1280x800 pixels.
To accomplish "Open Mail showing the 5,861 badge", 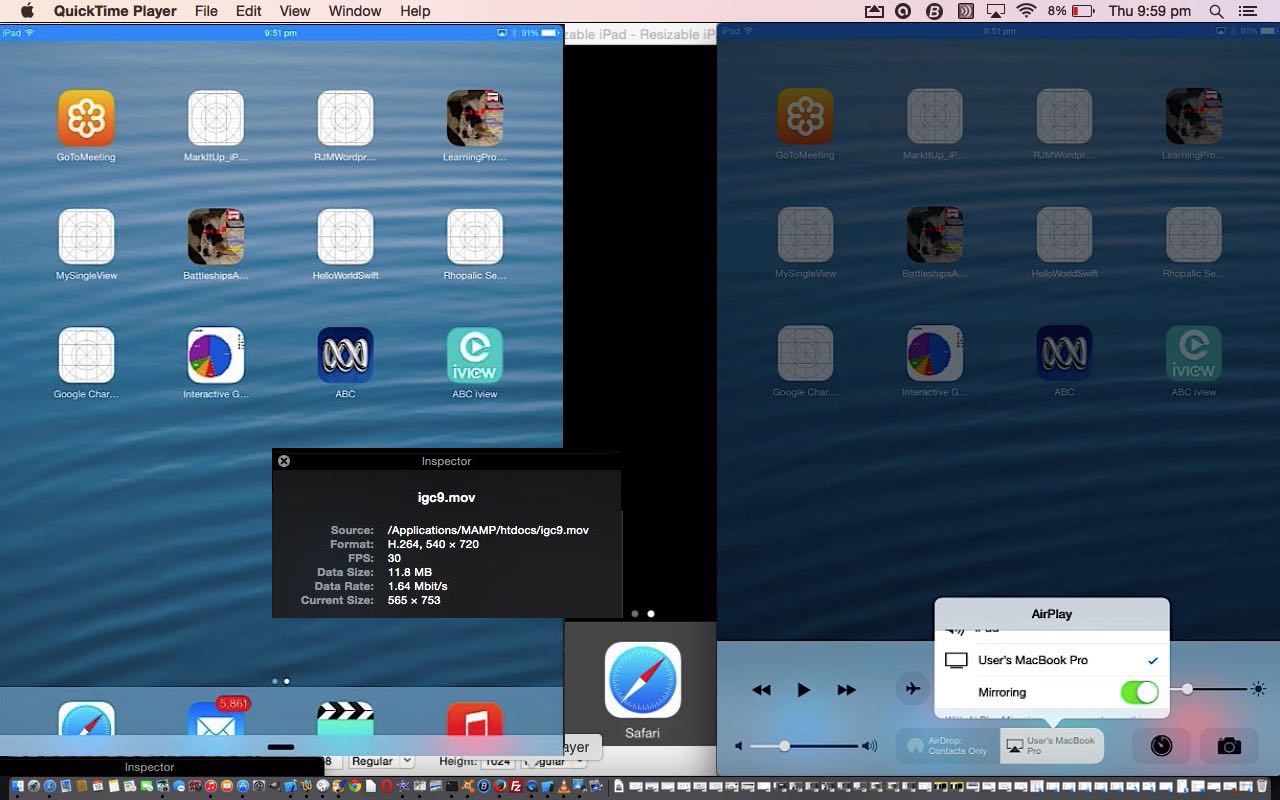I will point(215,722).
